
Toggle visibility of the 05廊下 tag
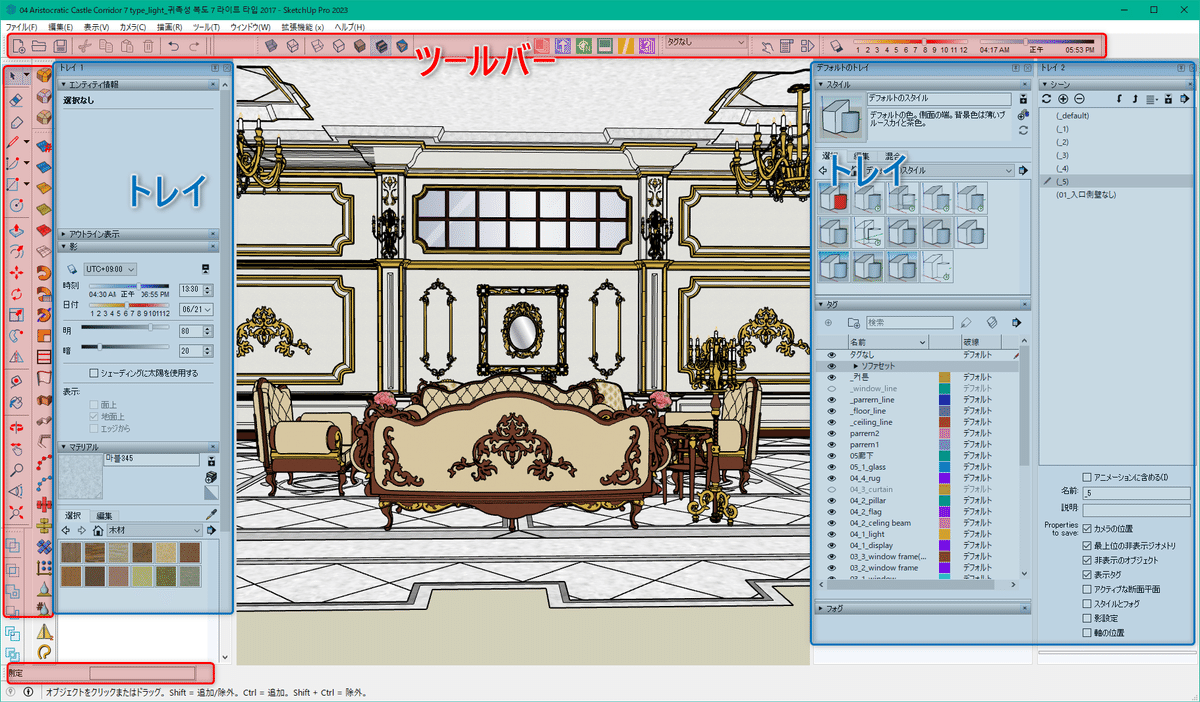coord(831,455)
